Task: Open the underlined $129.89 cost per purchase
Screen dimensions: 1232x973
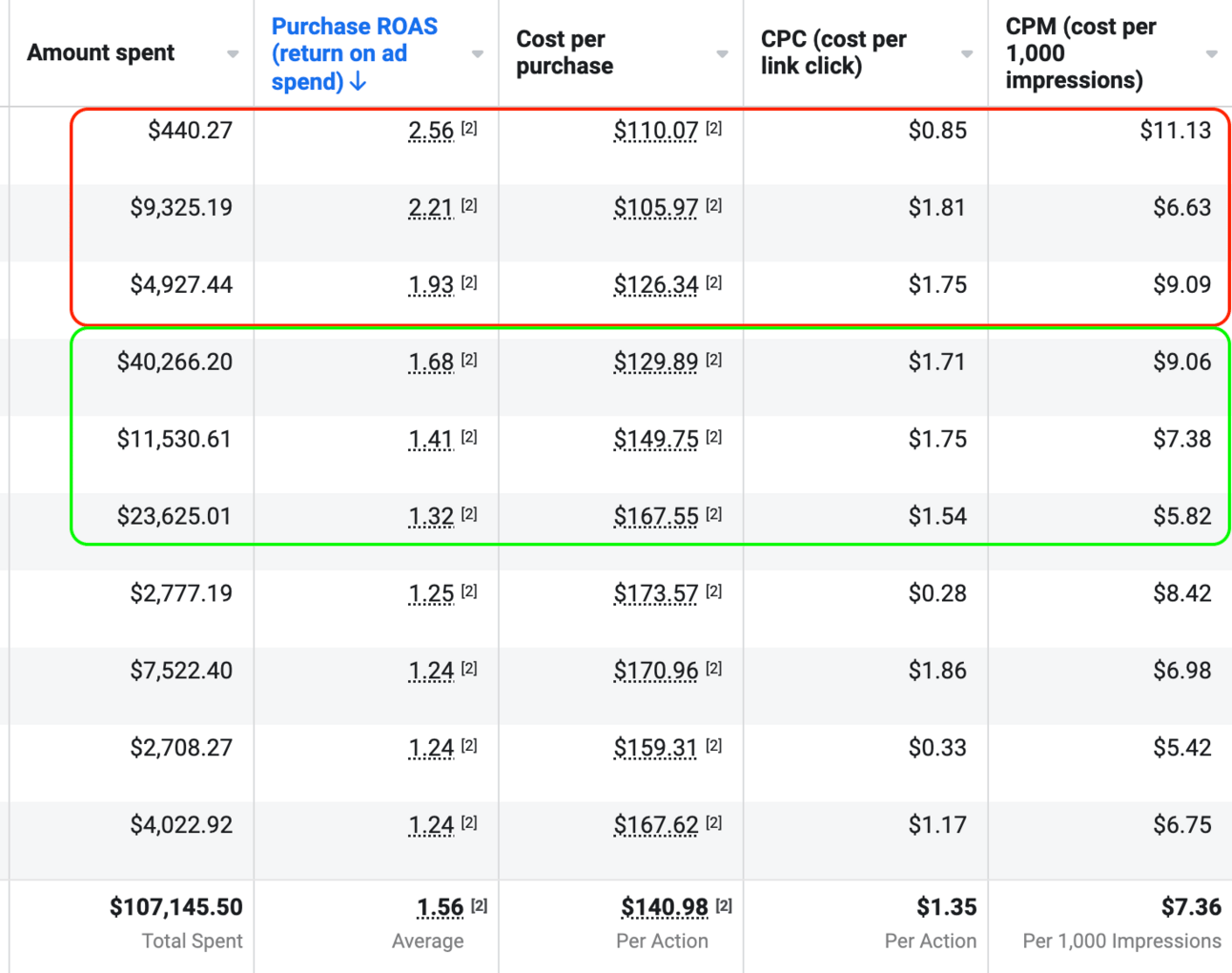Action: tap(655, 362)
